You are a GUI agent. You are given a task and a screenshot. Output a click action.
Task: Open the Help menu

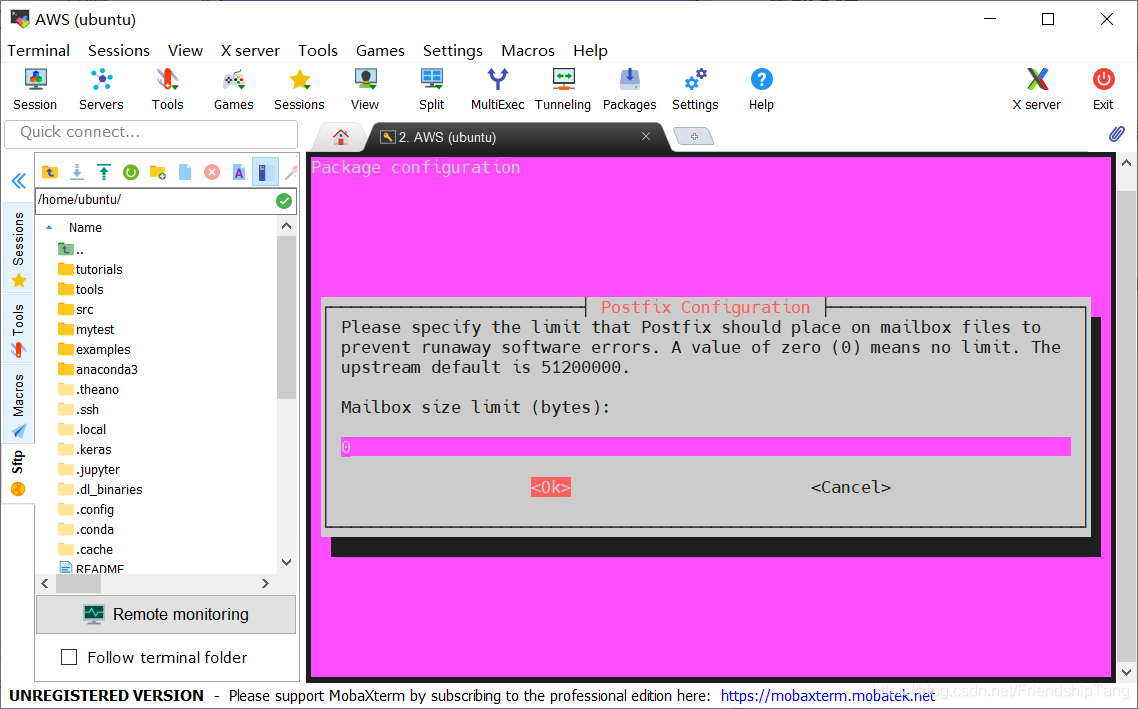[x=590, y=50]
